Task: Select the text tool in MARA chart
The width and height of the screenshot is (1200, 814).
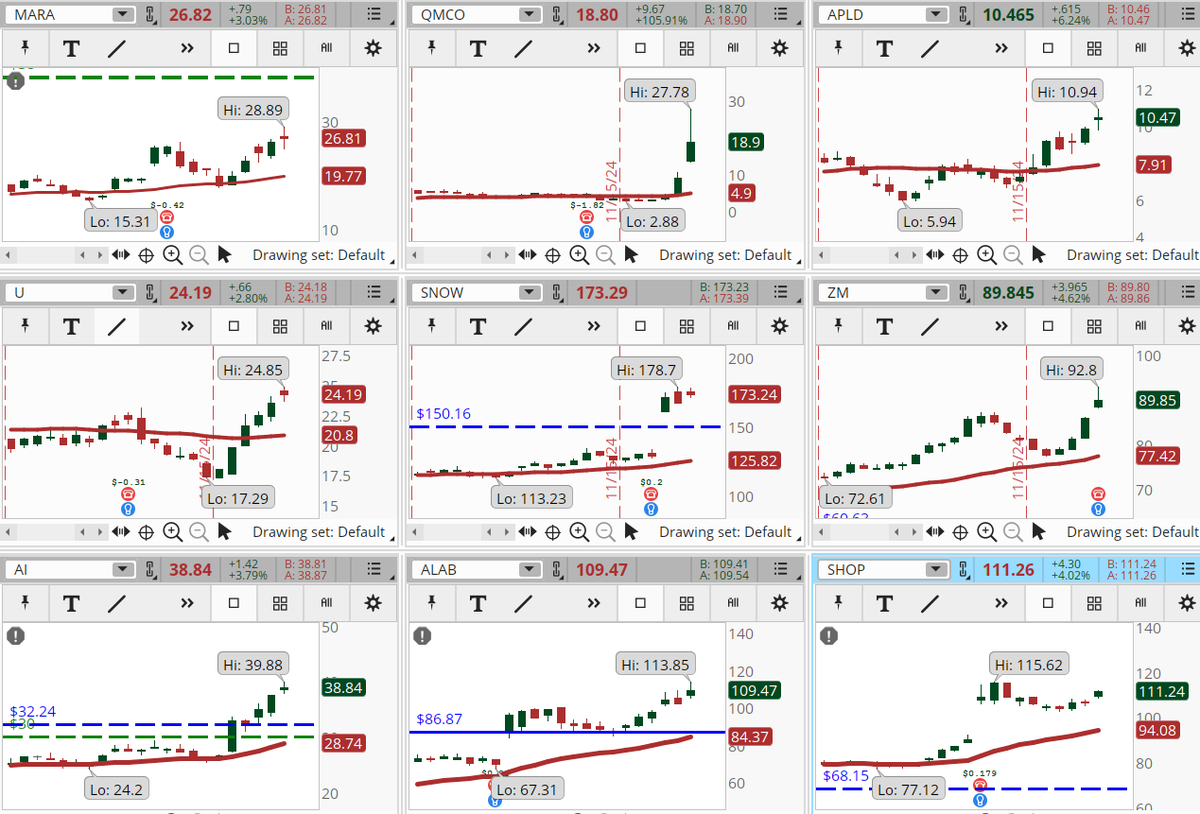Action: pyautogui.click(x=71, y=48)
